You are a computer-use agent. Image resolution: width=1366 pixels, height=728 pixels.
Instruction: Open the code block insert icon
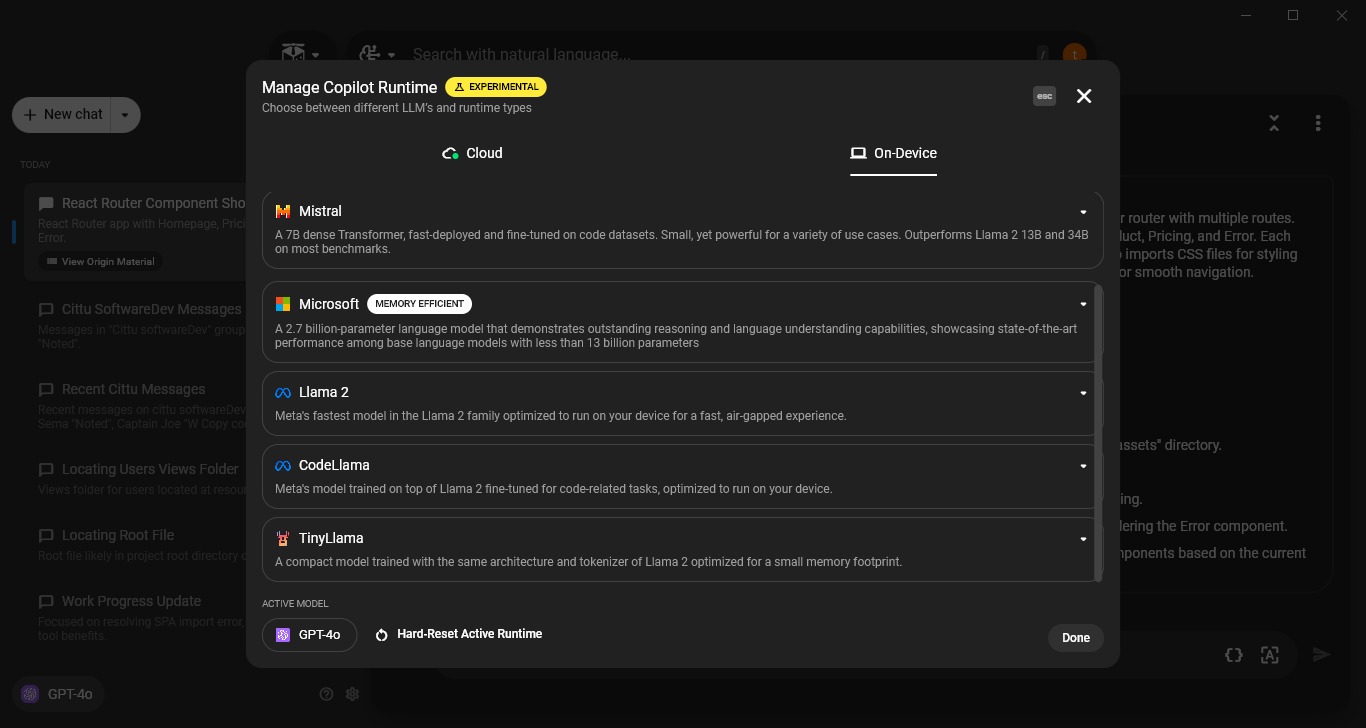click(x=1233, y=655)
